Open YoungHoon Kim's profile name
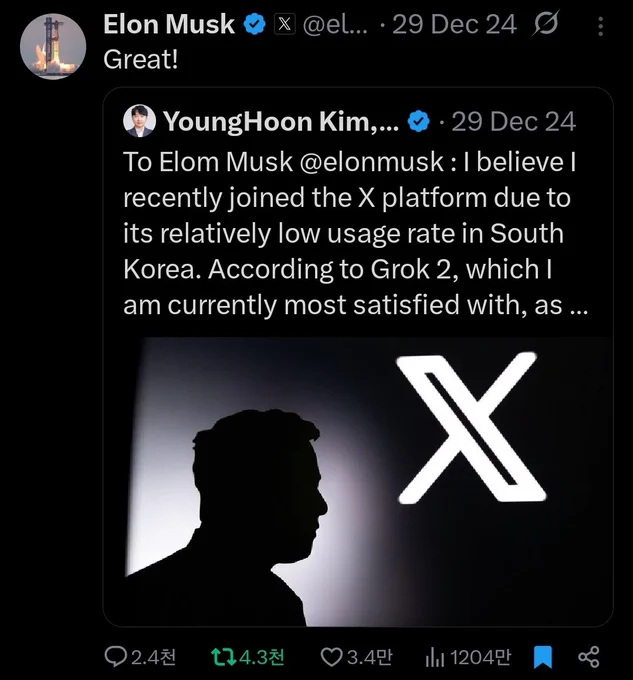 pyautogui.click(x=281, y=121)
